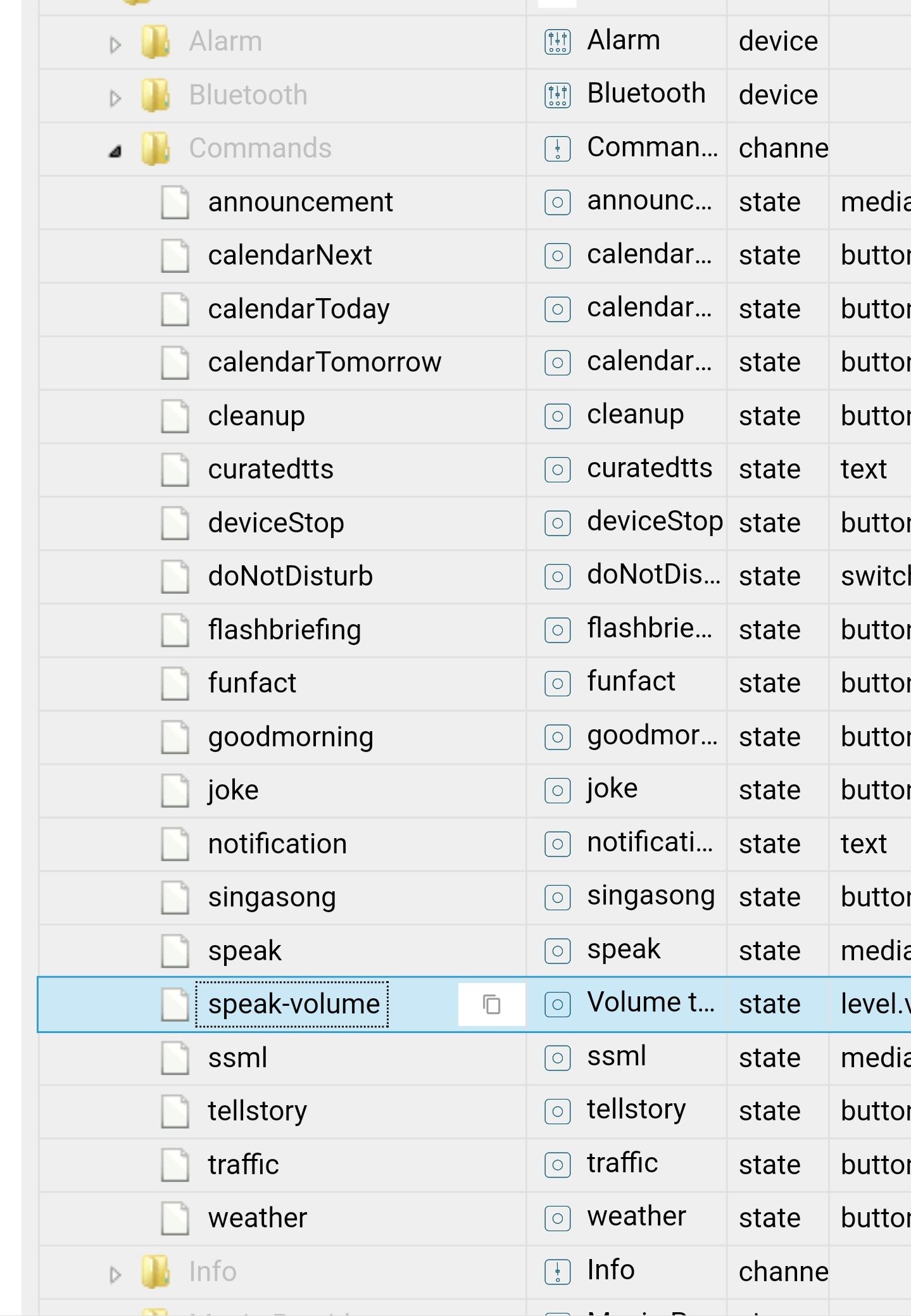The image size is (911, 1316).
Task: Click the doNotDisturb file icon
Action: [175, 577]
